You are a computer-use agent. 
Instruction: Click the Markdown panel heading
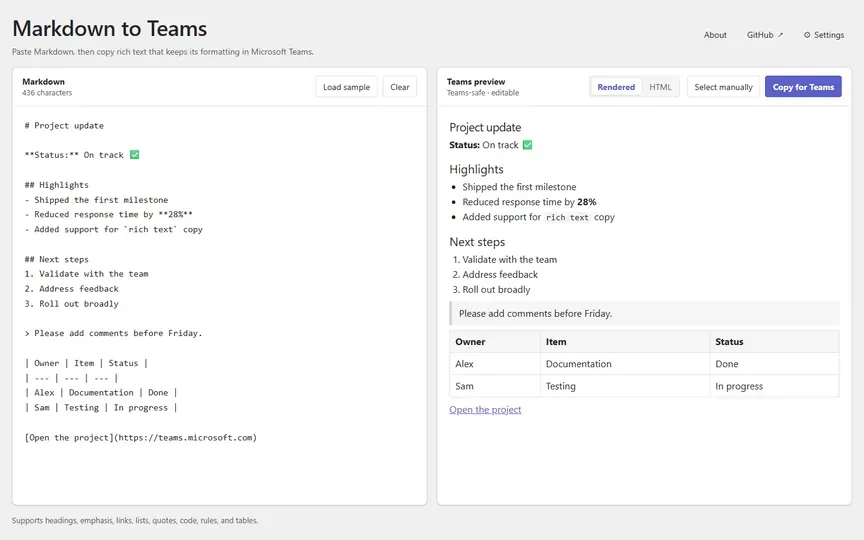(x=43, y=82)
